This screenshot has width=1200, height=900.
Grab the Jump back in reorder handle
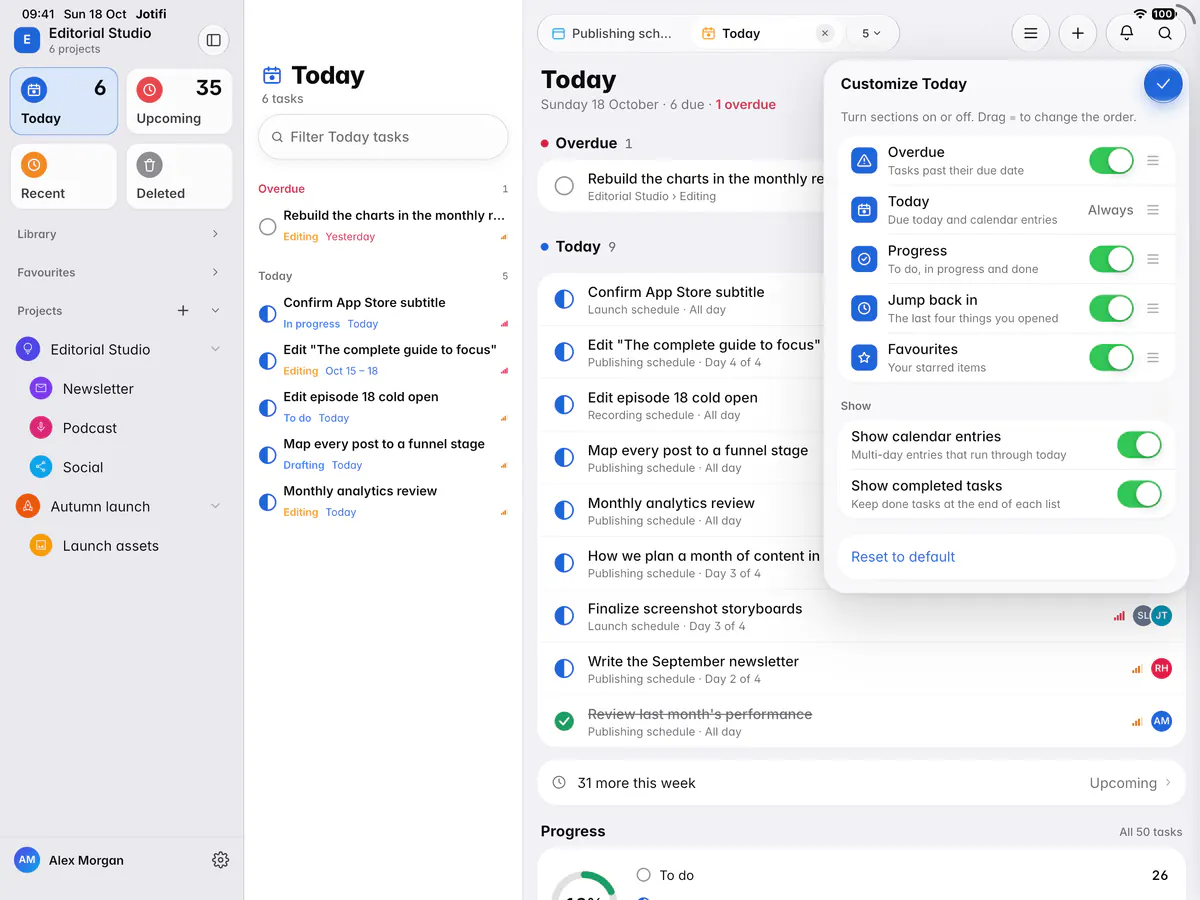[1153, 308]
